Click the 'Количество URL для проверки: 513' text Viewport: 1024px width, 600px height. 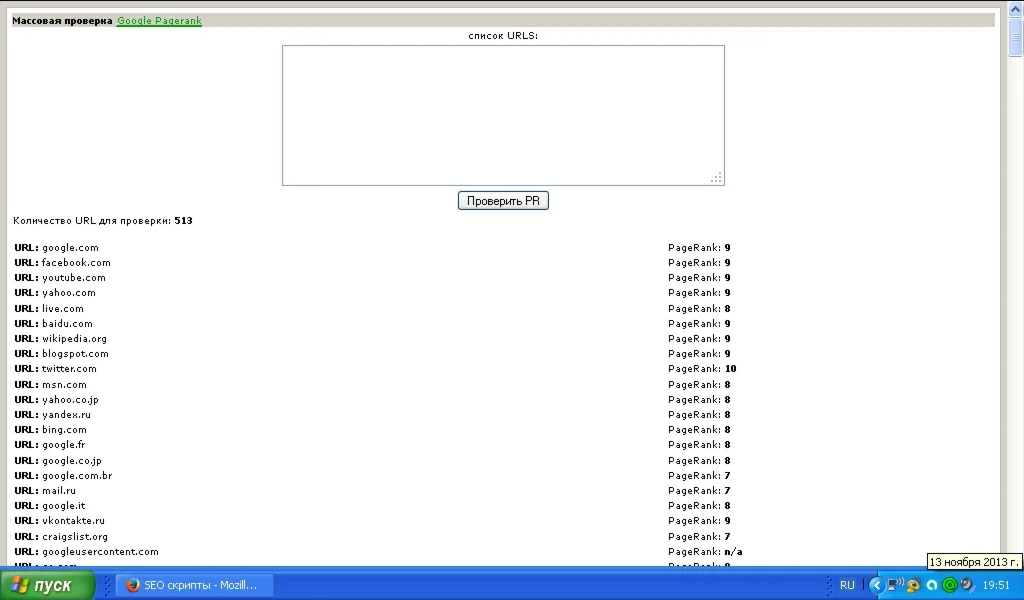coord(103,221)
